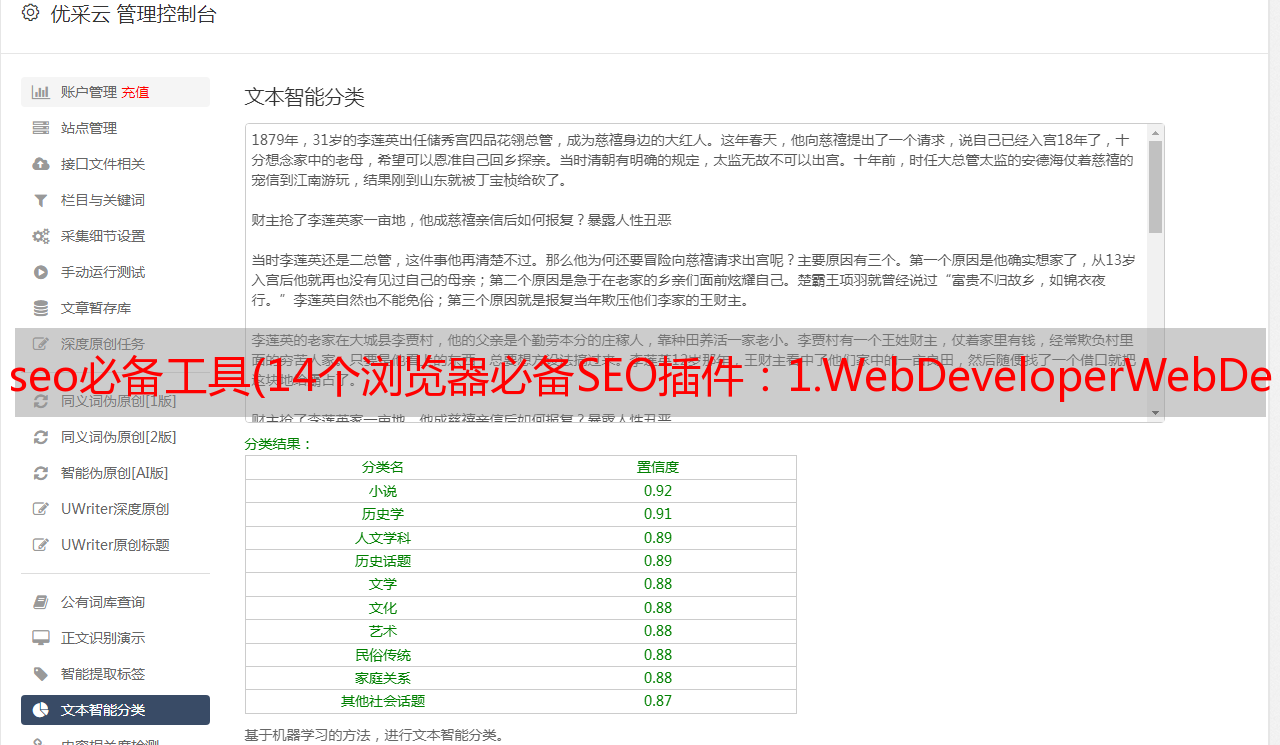
Task: Click the gears icon for 采集细节设置
Action: 41,236
